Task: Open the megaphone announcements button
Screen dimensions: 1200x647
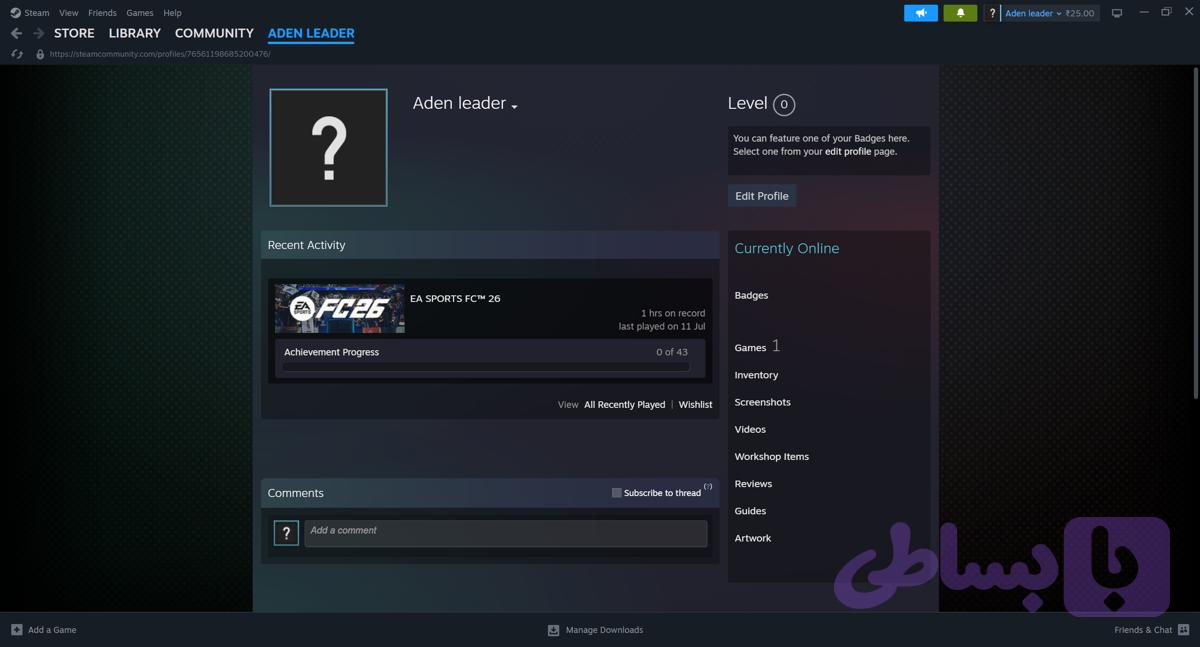Action: pyautogui.click(x=921, y=13)
